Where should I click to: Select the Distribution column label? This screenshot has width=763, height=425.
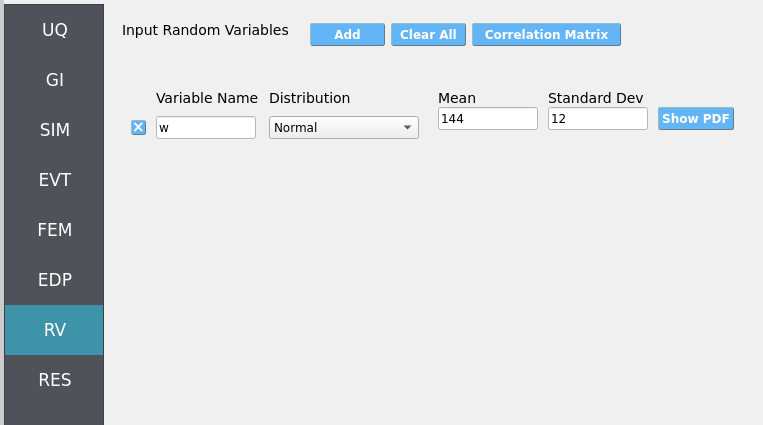309,98
